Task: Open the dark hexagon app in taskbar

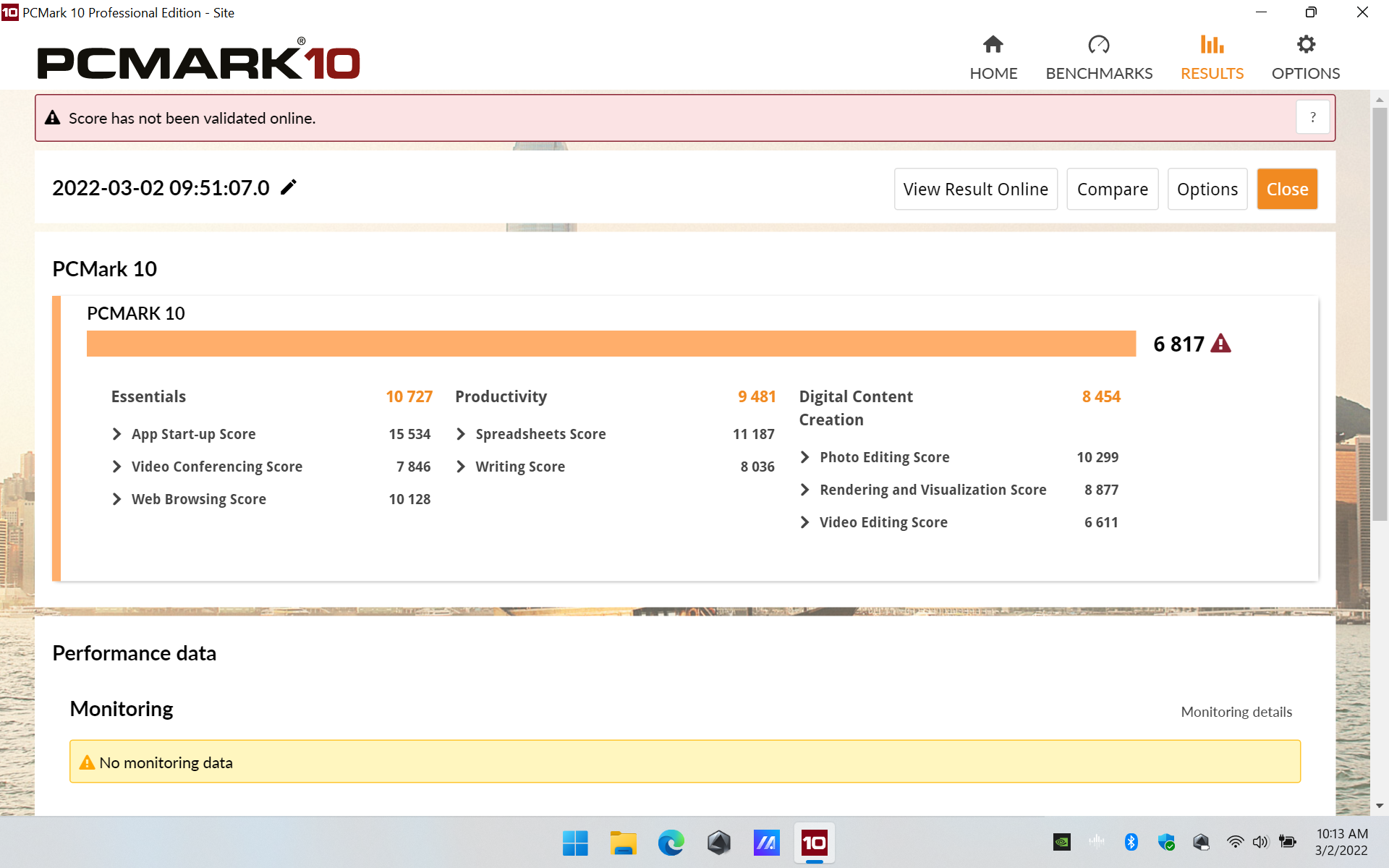Action: coord(718,843)
